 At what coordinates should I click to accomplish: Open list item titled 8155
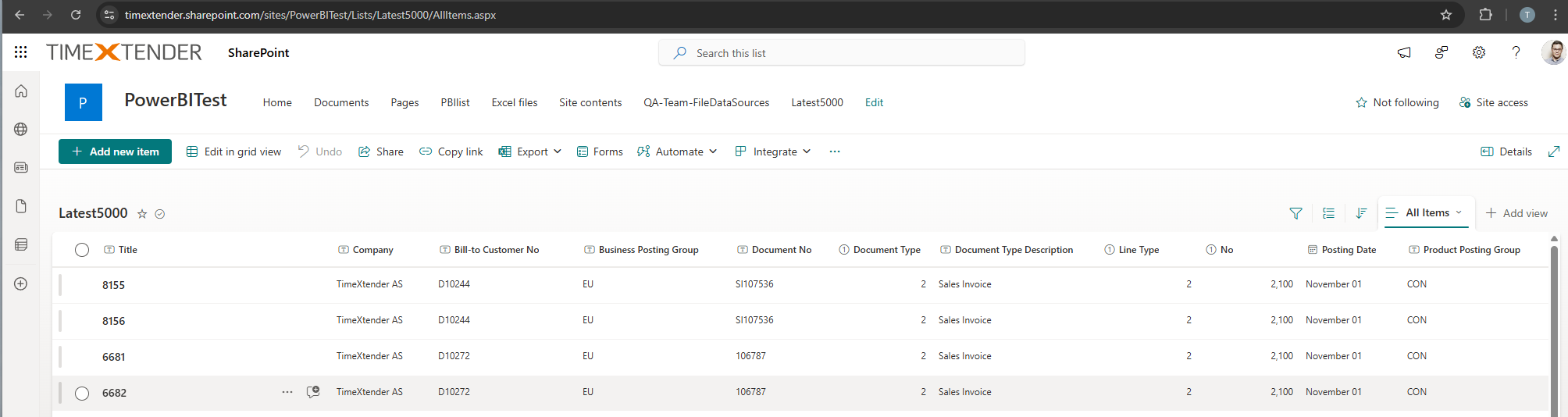[x=113, y=285]
